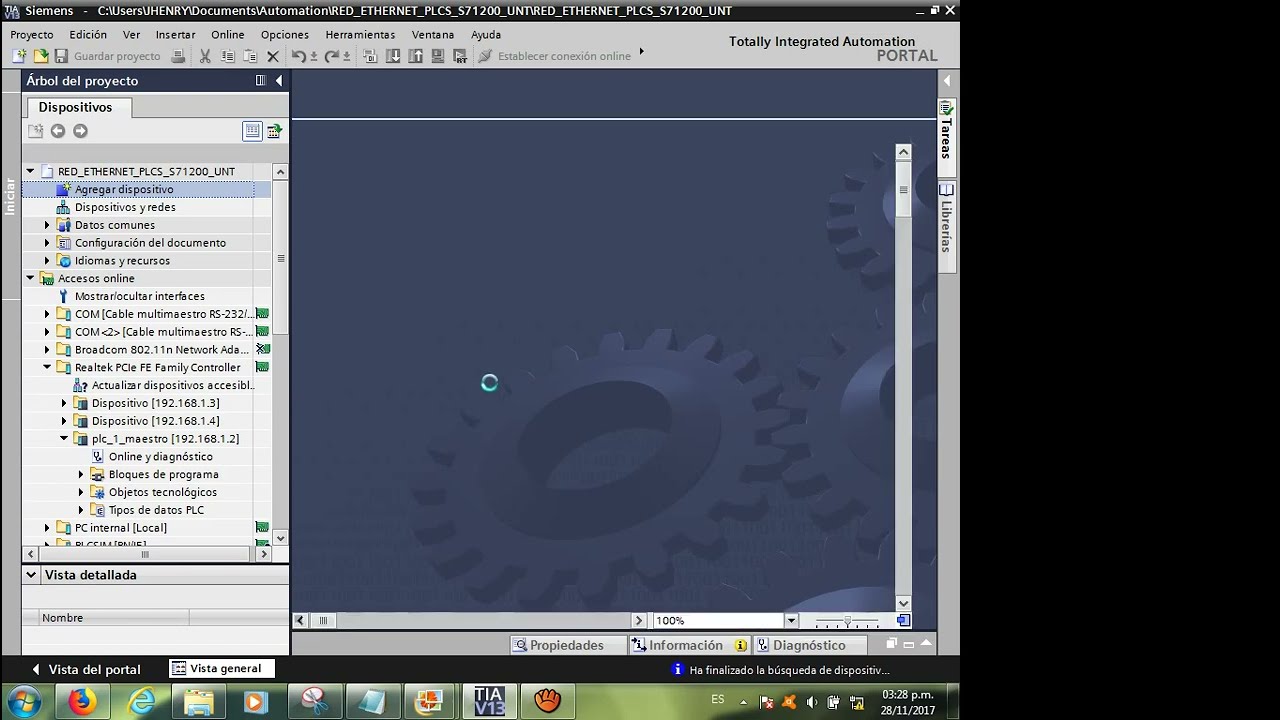Click the Undo arrow icon
1280x720 pixels.
point(299,56)
